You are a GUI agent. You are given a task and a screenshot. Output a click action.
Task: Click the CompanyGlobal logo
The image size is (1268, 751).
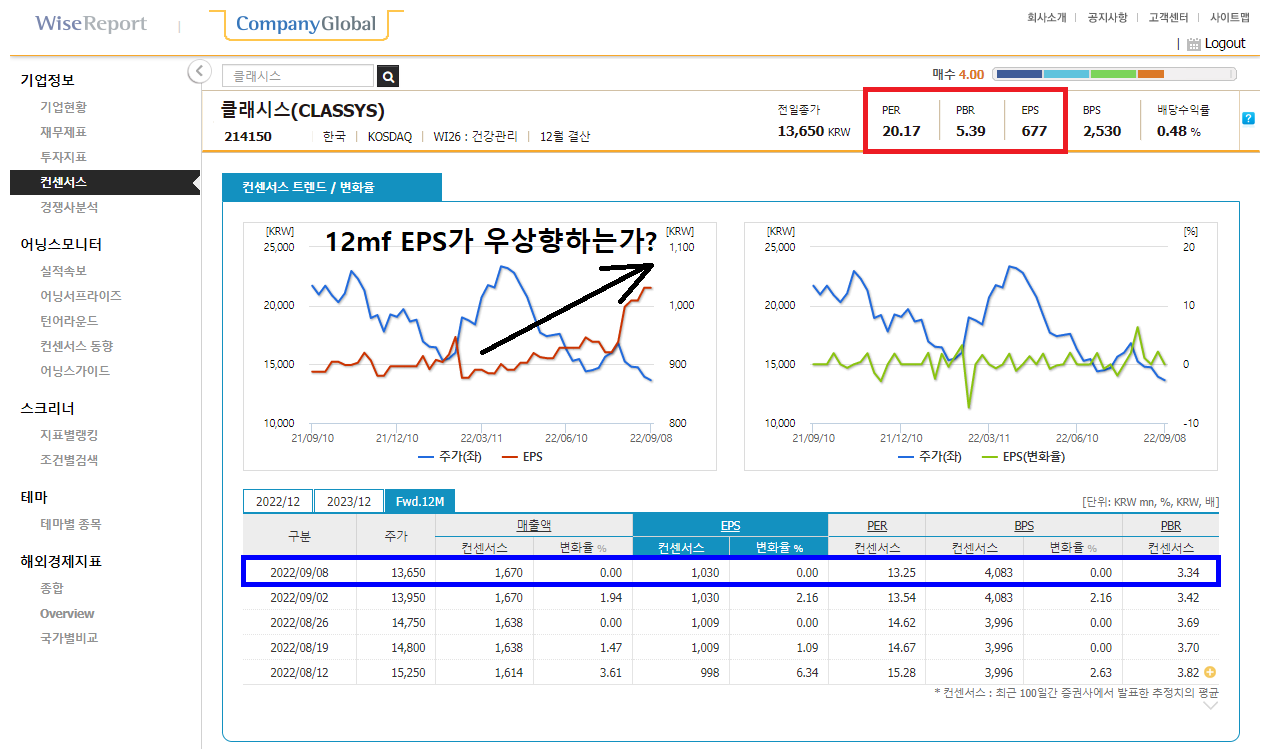pos(306,24)
